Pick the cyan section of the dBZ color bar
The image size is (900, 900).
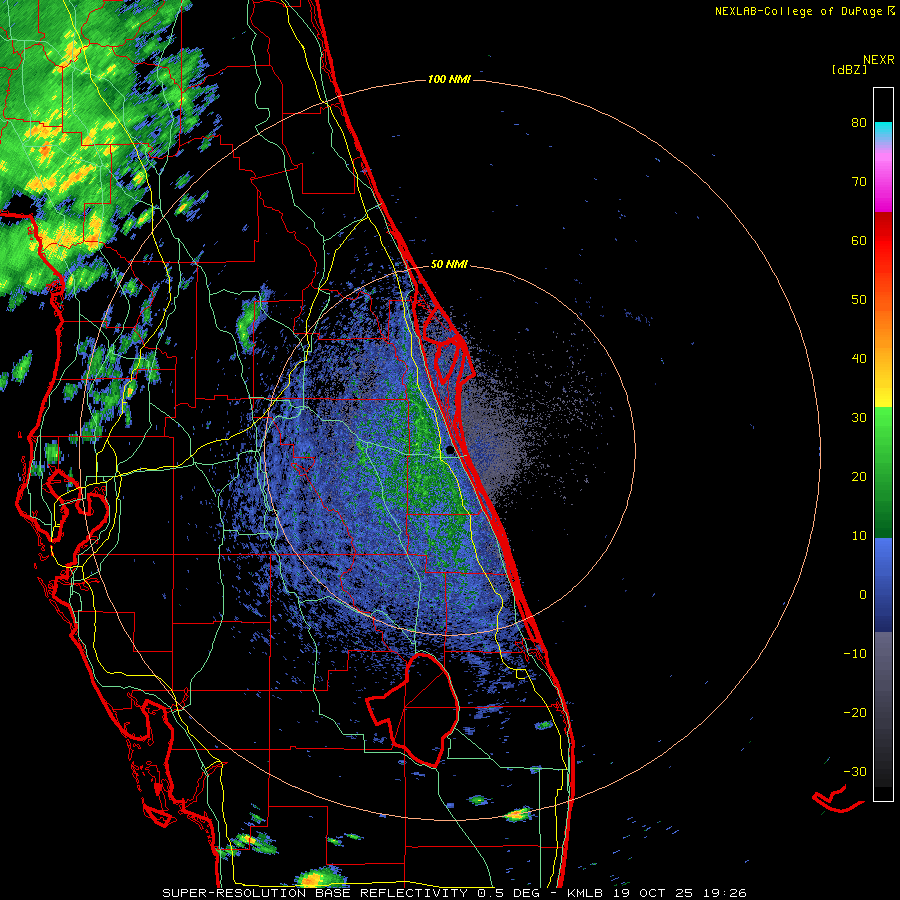pyautogui.click(x=883, y=131)
